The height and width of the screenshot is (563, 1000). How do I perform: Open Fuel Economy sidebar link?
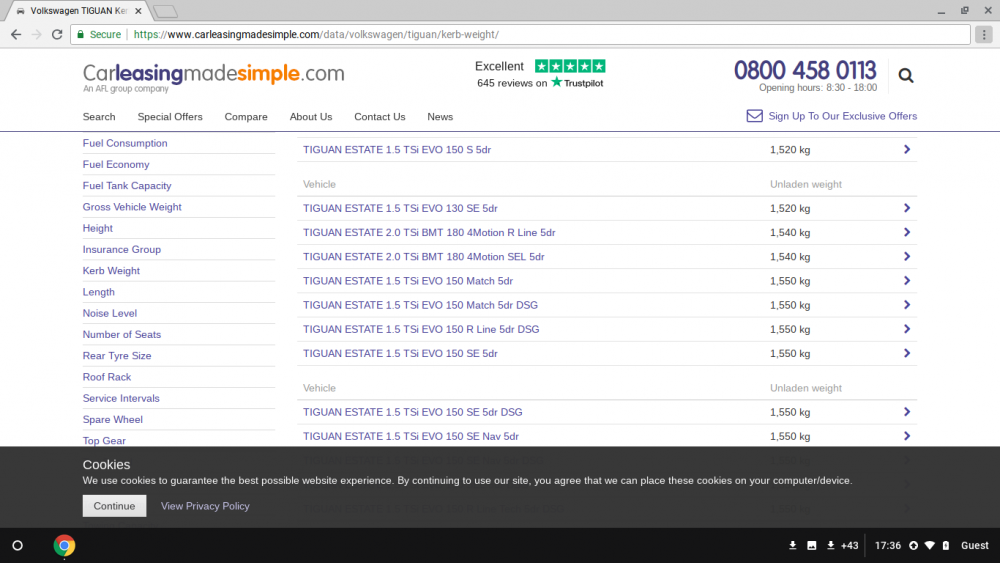point(115,165)
